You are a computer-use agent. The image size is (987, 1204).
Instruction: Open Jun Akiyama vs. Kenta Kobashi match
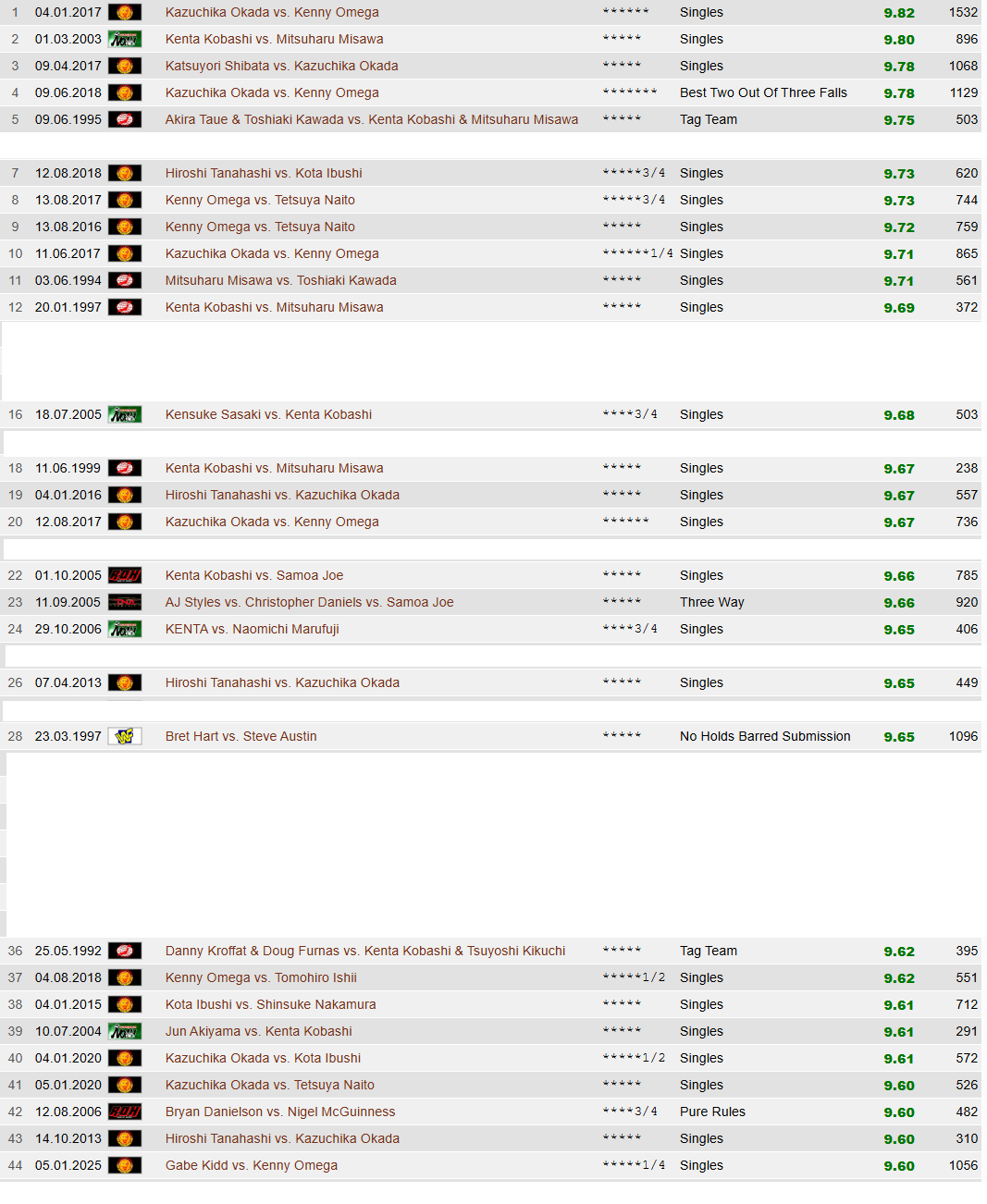[259, 1031]
